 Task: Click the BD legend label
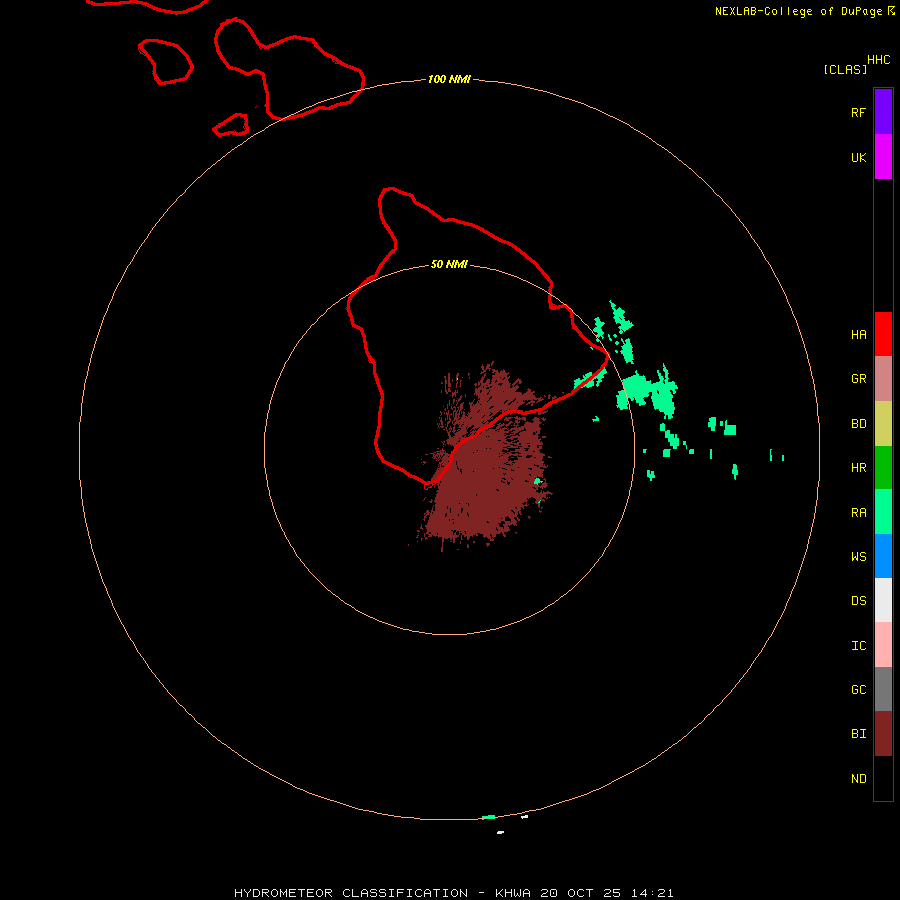click(858, 424)
